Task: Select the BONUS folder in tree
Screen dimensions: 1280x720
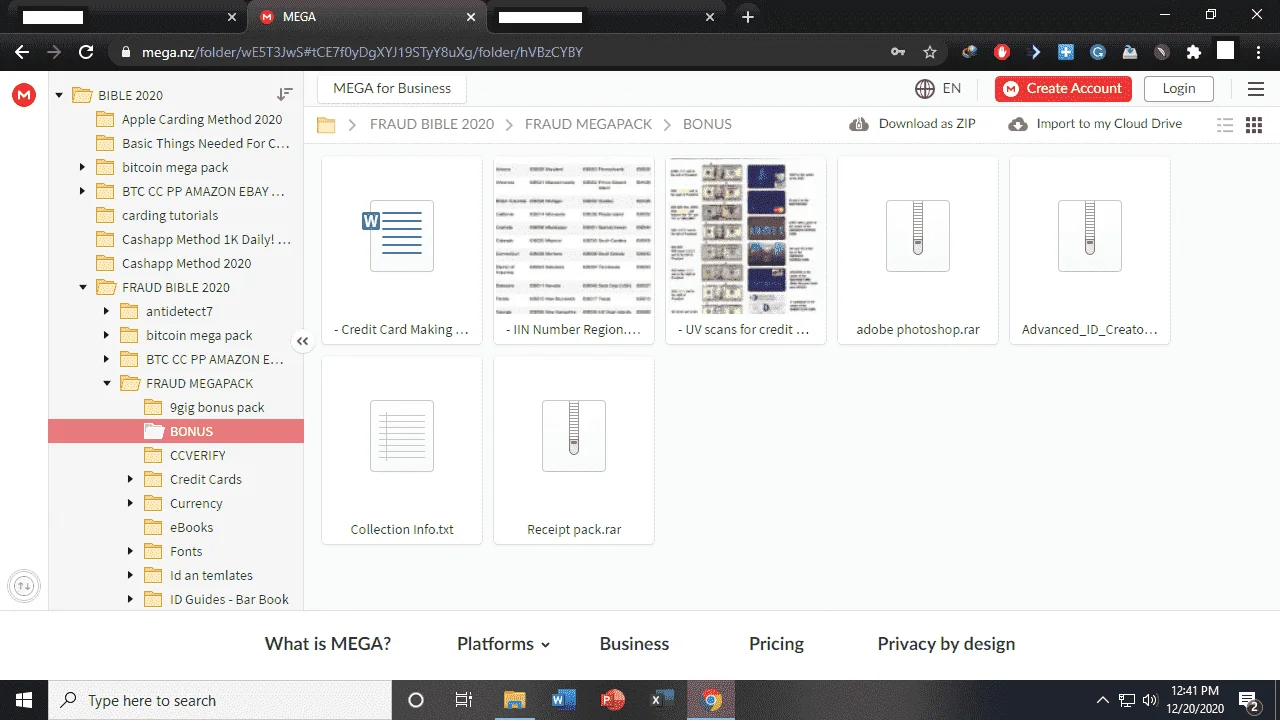Action: [176, 432]
